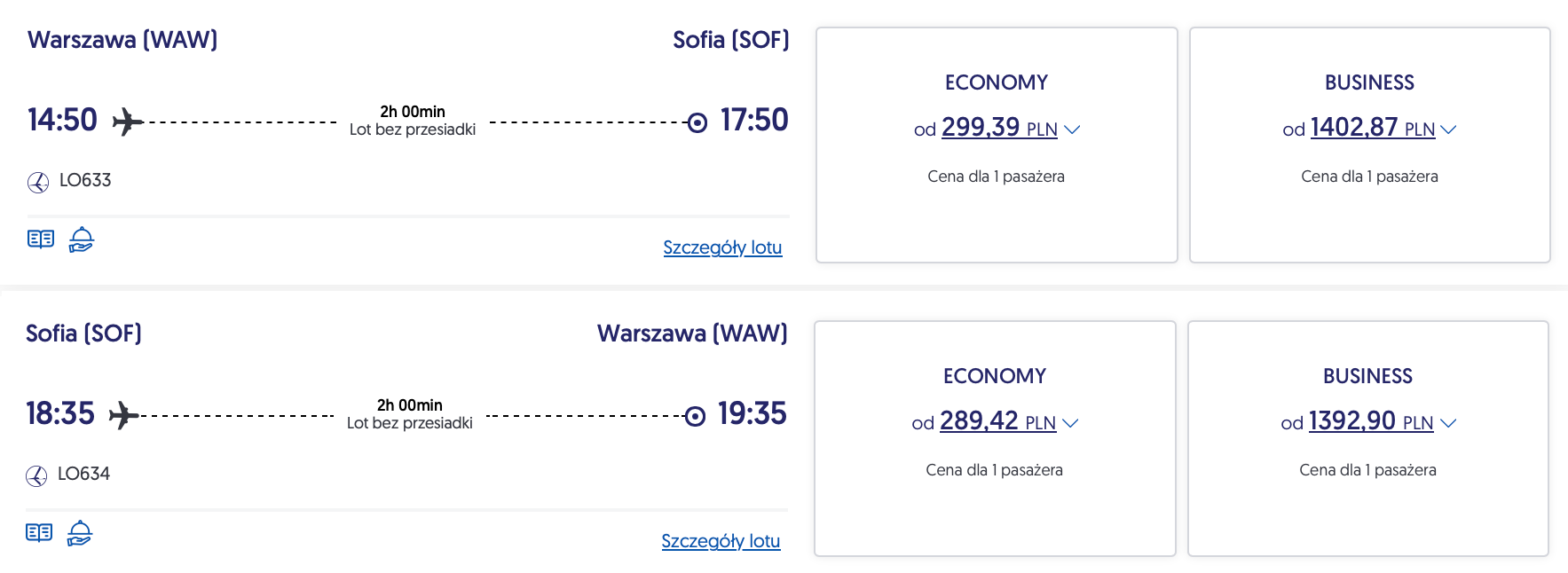1568x573 pixels.
Task: Click the LOT airline logo beside LO633
Action: pyautogui.click(x=38, y=182)
